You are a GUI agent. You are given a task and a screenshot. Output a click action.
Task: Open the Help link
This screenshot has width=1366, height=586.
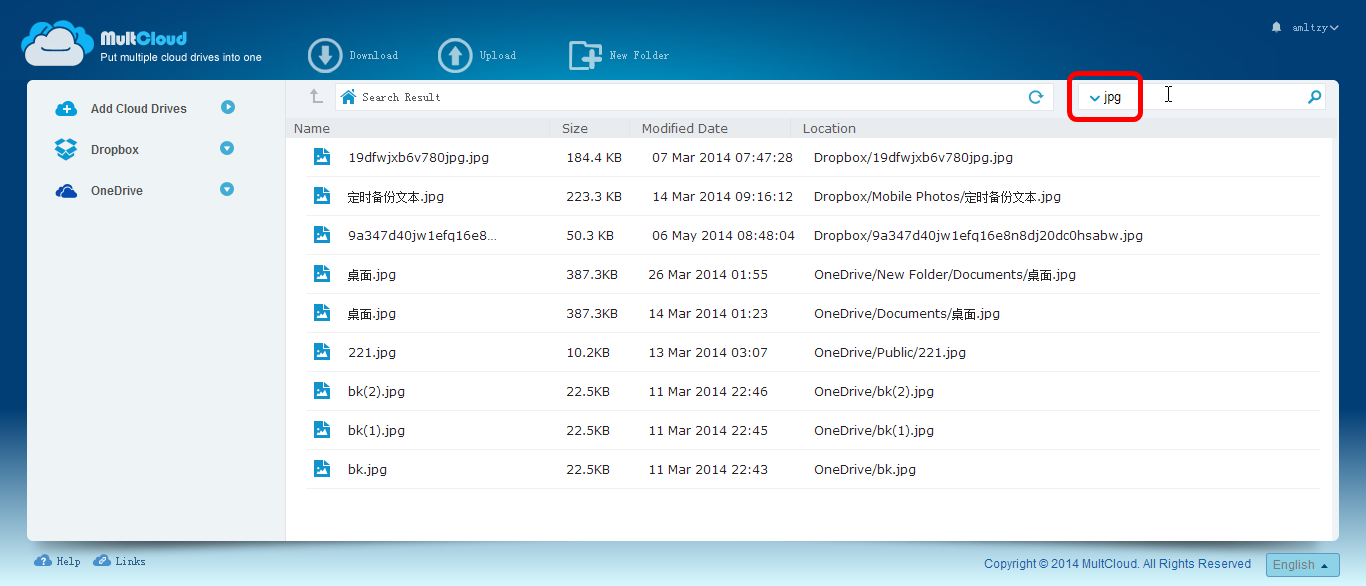tap(58, 561)
